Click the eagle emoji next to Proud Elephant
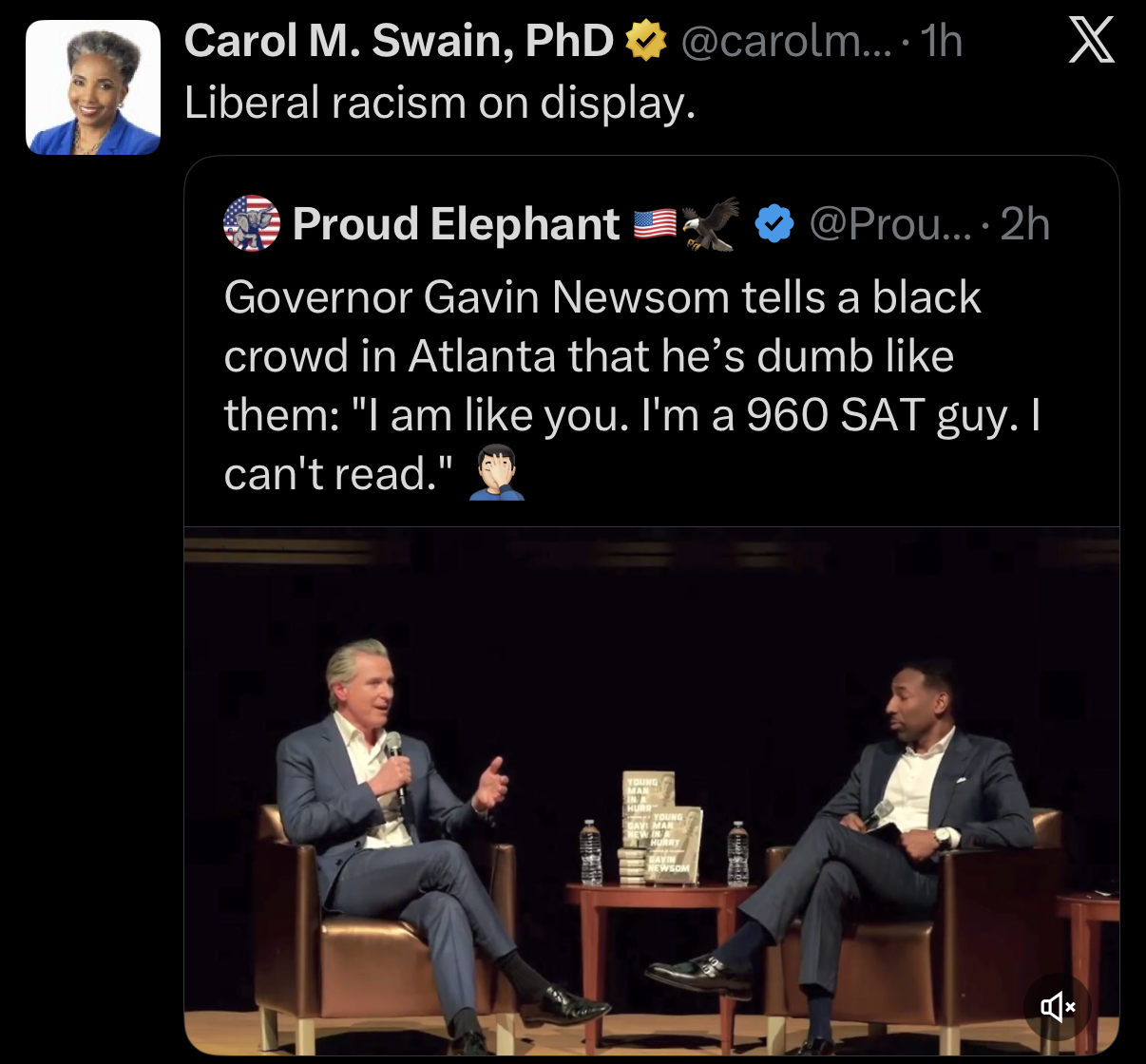 711,224
